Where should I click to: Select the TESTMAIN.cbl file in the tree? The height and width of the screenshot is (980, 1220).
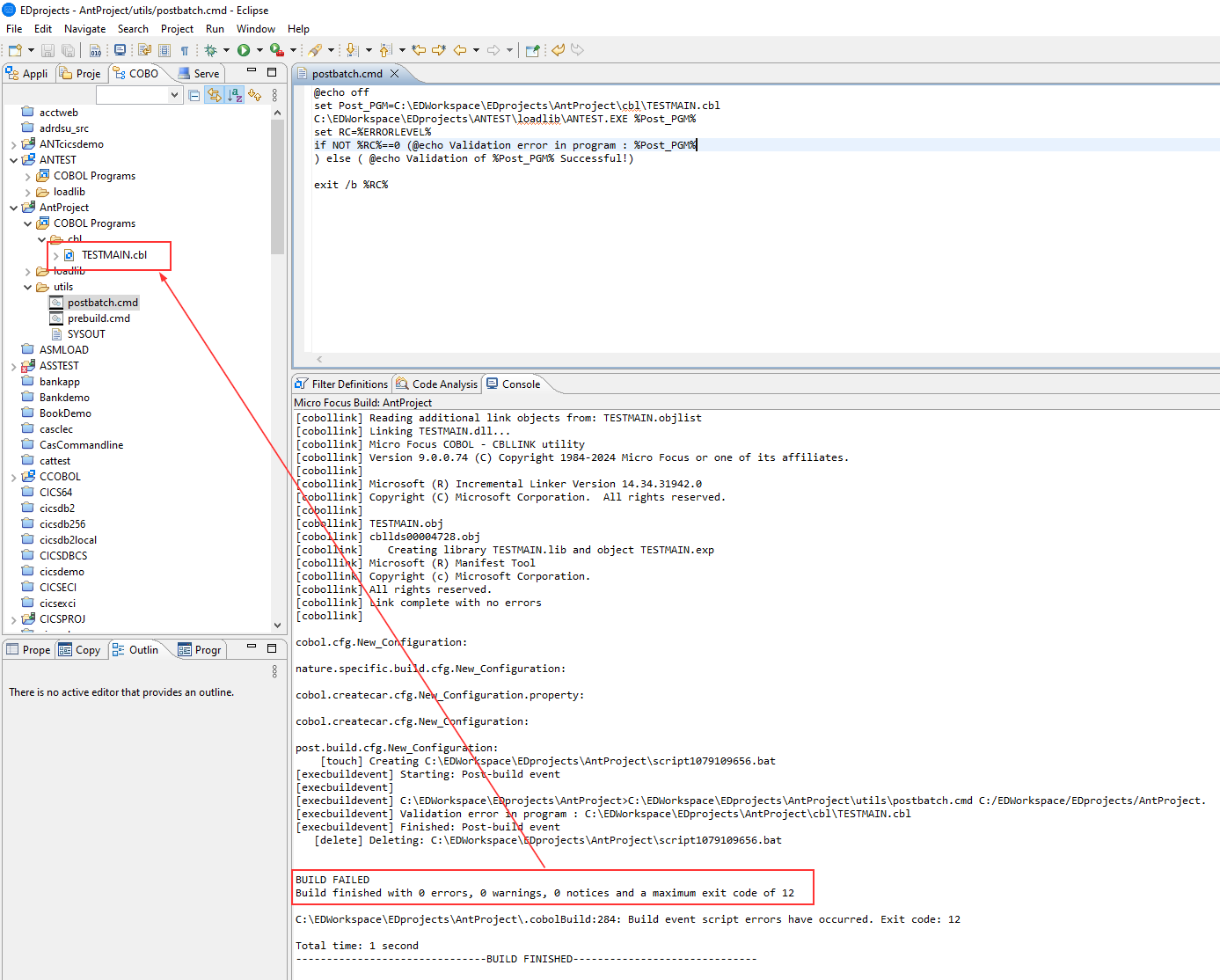click(114, 255)
